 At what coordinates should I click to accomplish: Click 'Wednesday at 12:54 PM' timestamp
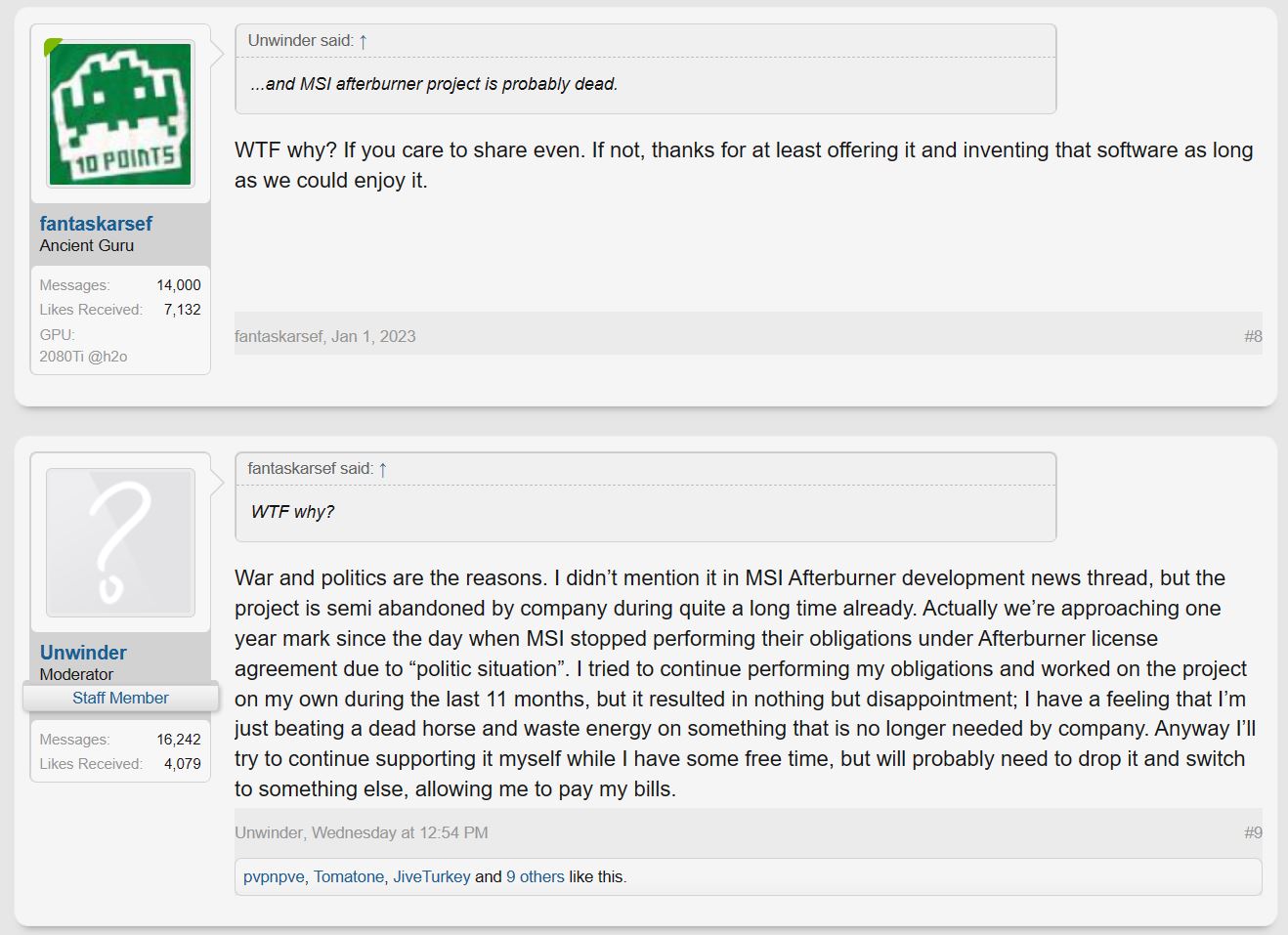click(400, 832)
